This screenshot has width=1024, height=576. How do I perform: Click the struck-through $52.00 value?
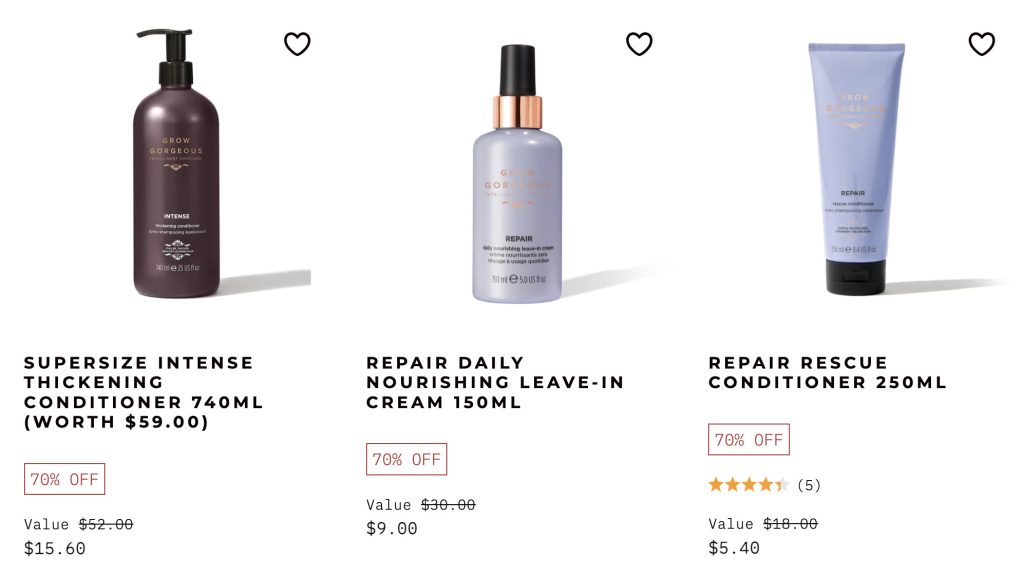point(106,524)
